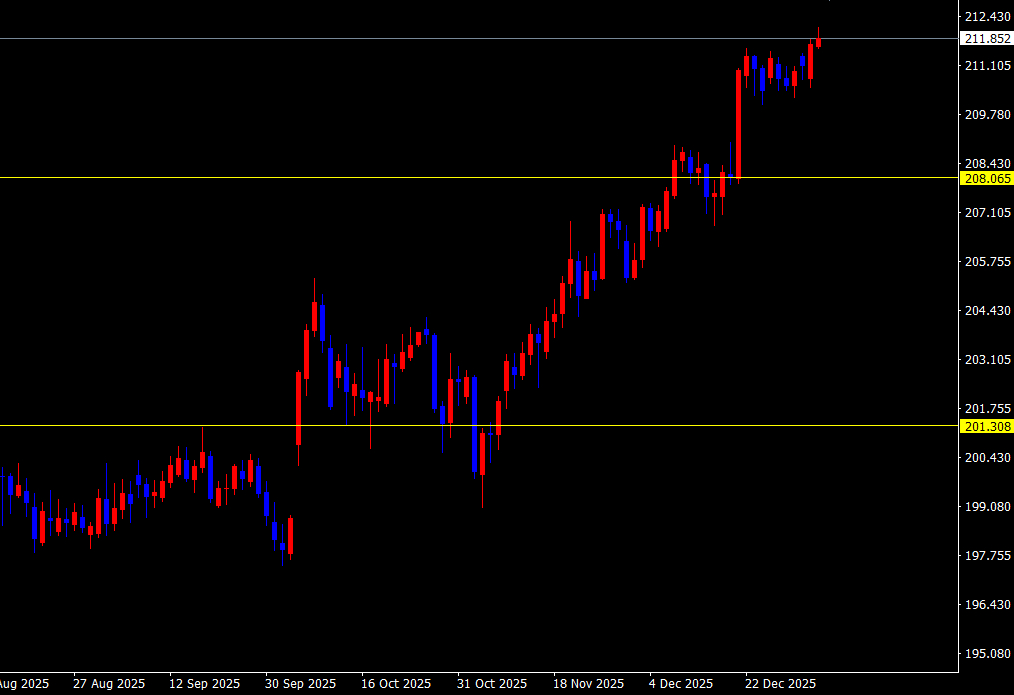Click the 207.105 price axis label
Viewport: 1014px width, 695px height.
pyautogui.click(x=987, y=213)
